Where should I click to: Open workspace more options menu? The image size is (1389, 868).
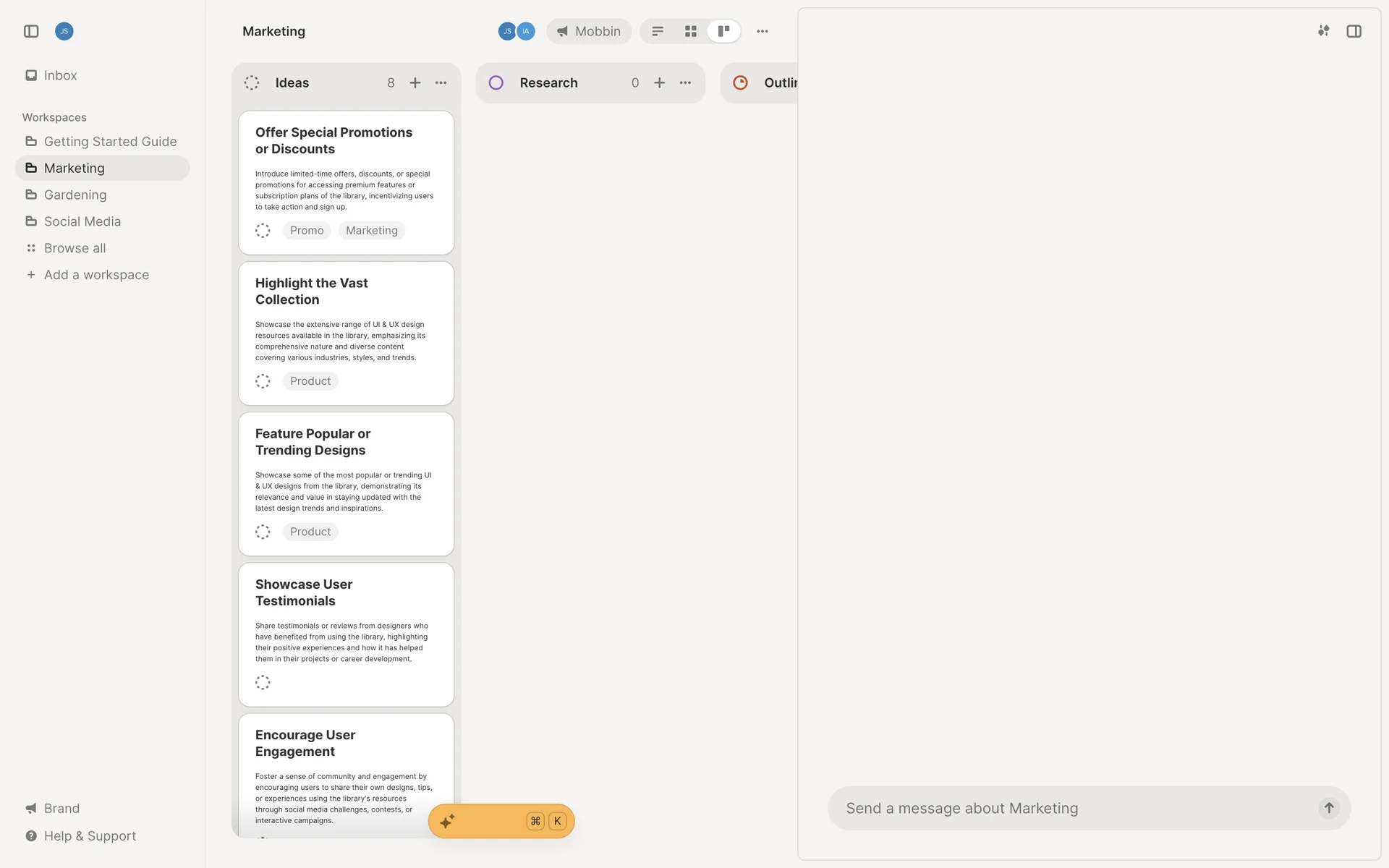point(763,31)
